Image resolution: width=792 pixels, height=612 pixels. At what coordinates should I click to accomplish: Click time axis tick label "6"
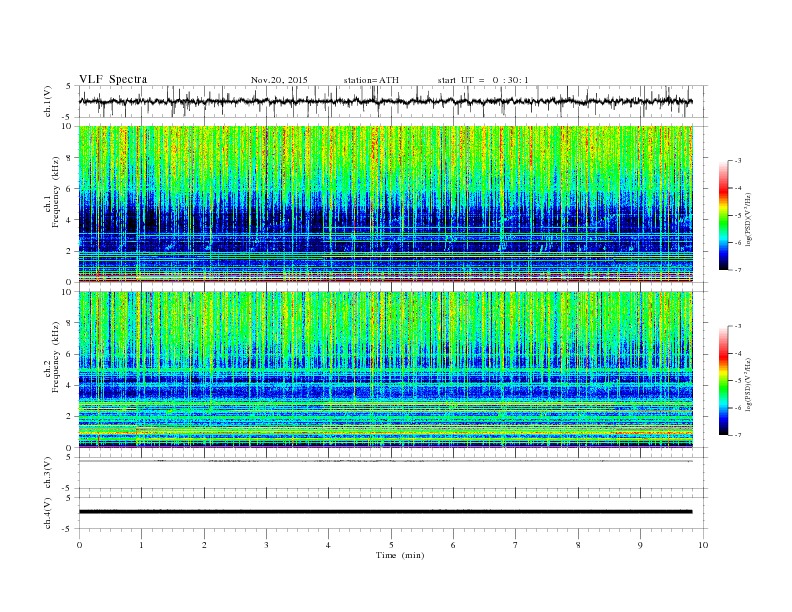(x=453, y=545)
